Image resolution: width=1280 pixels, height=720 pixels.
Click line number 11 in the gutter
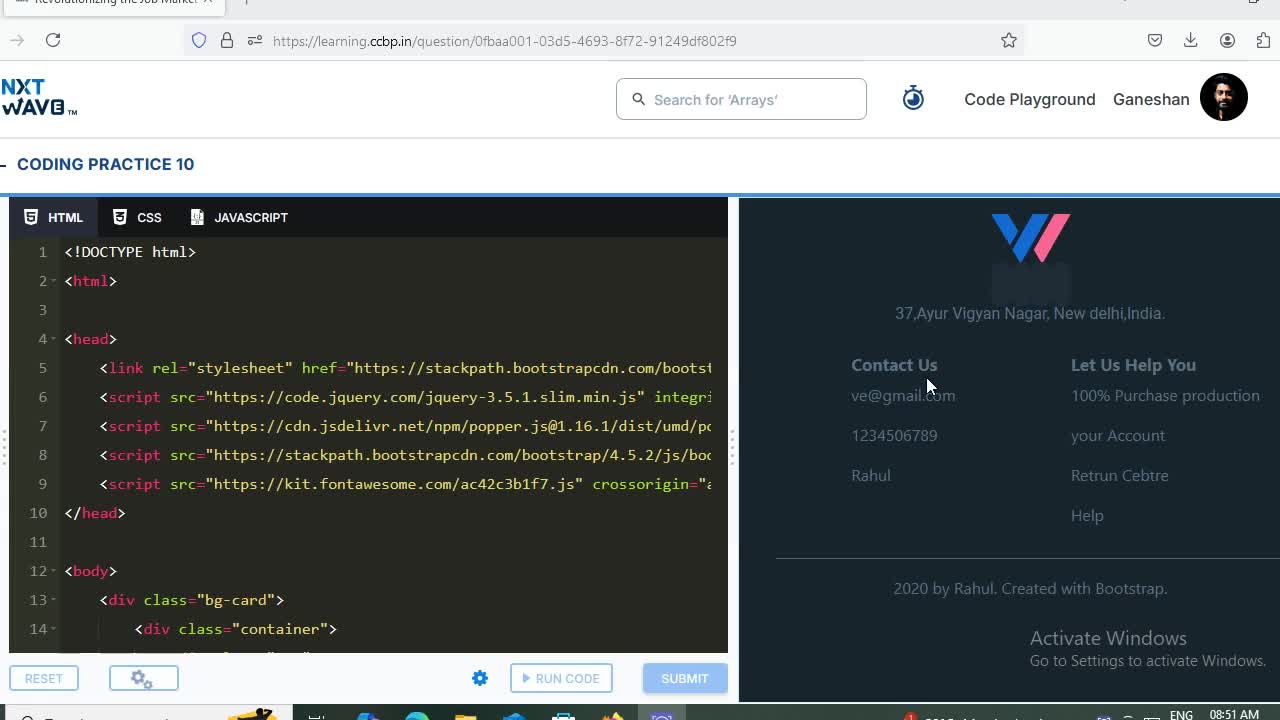[38, 542]
